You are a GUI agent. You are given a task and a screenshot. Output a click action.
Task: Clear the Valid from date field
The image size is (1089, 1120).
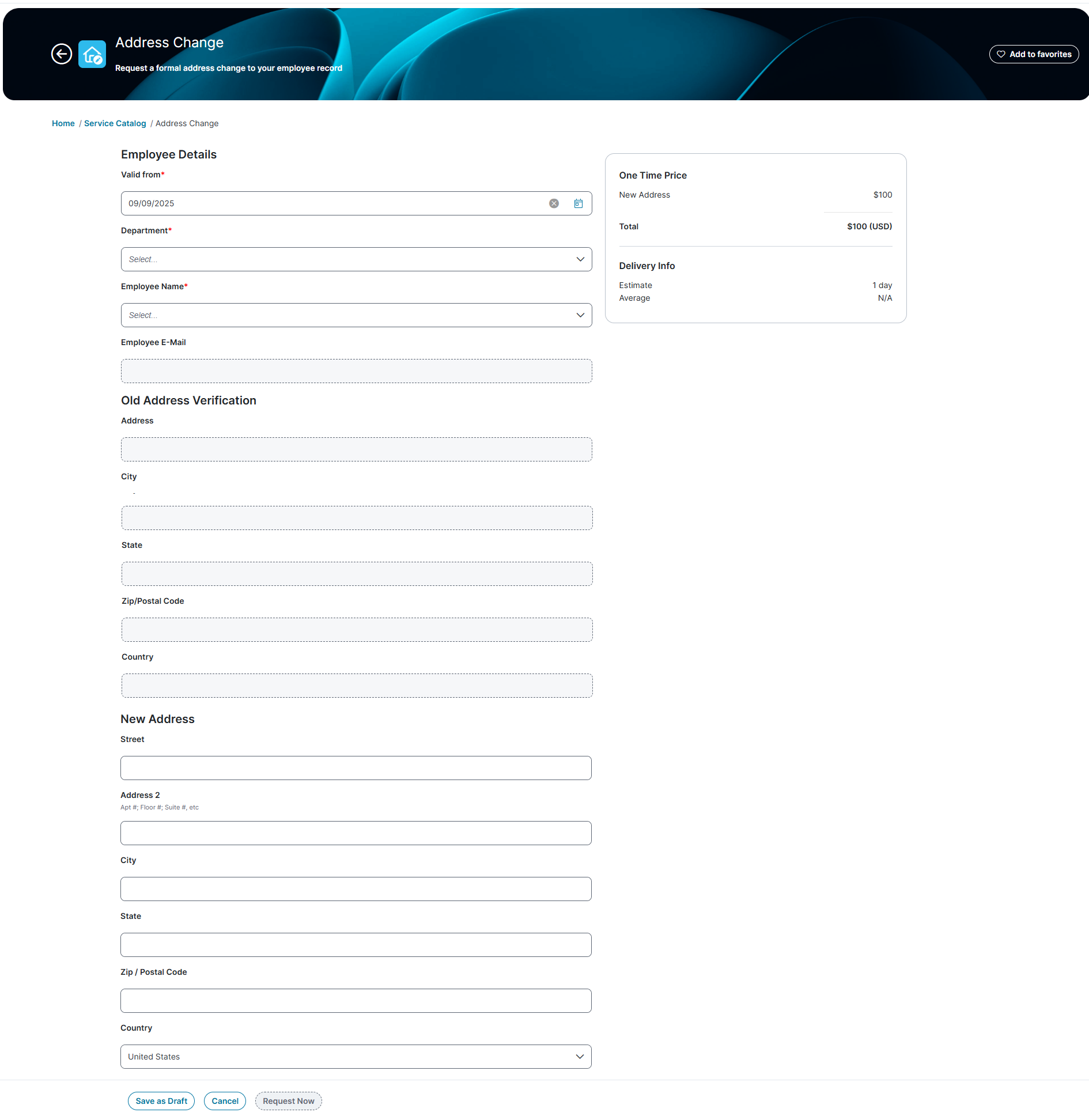554,203
